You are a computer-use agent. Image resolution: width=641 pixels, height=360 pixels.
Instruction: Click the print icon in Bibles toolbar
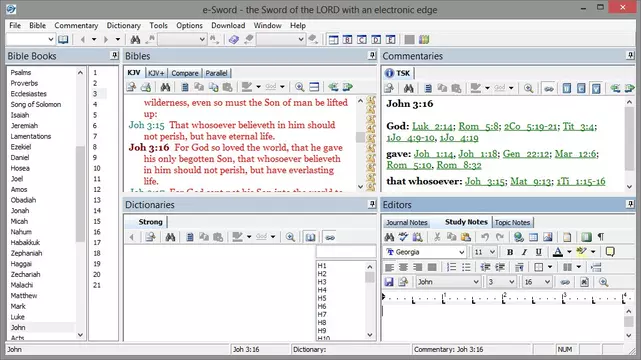coord(146,87)
